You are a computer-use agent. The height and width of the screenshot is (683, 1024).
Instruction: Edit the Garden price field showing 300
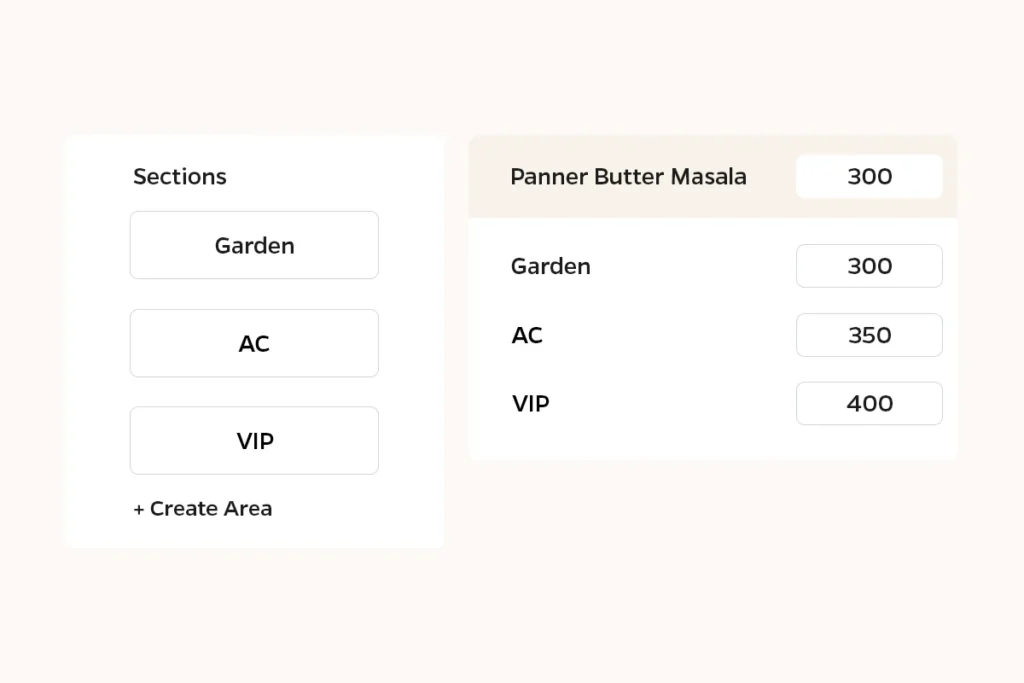click(x=869, y=266)
